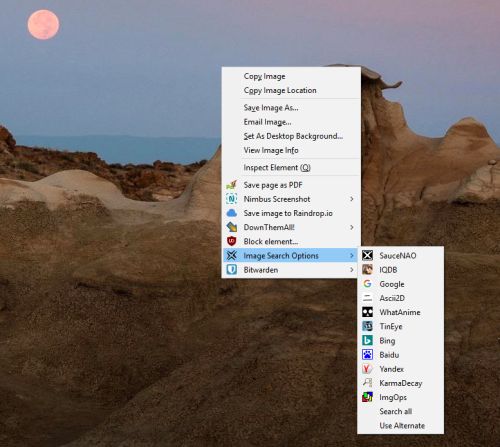
Task: Click the IQDB label
Action: point(388,270)
